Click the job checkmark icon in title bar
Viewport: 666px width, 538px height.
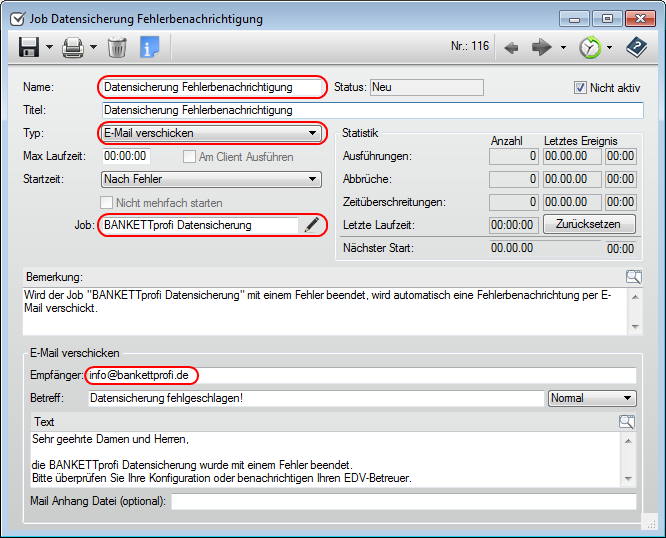pos(17,19)
